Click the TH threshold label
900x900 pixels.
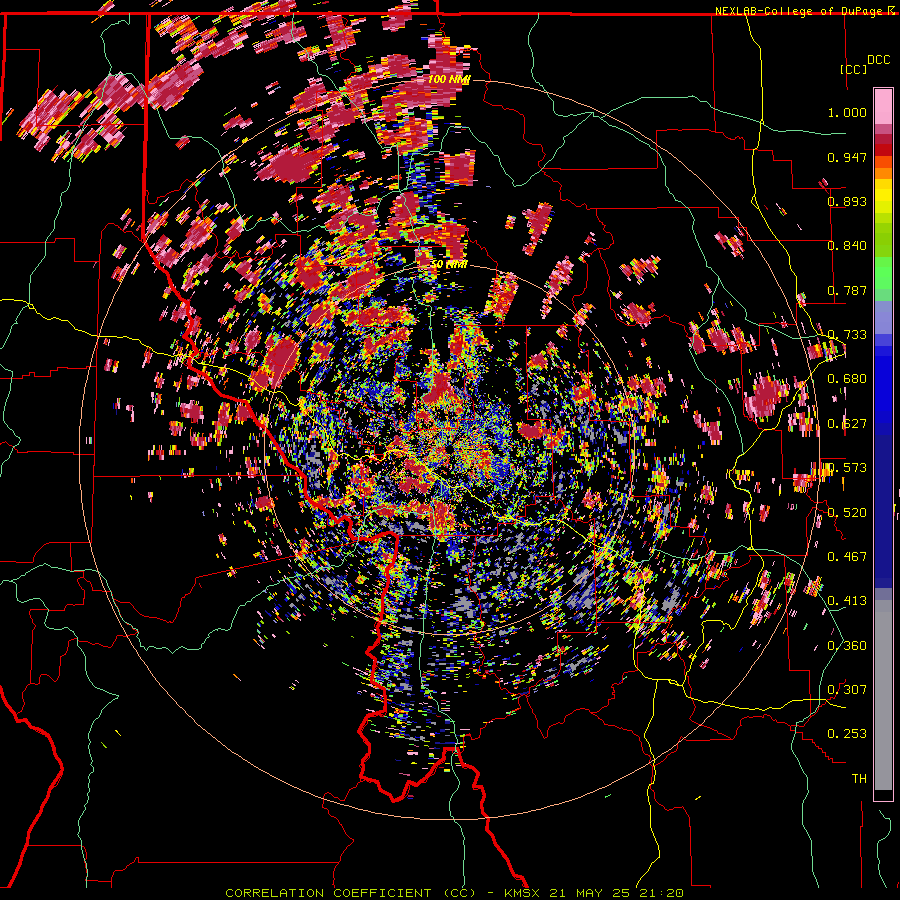pyautogui.click(x=859, y=779)
